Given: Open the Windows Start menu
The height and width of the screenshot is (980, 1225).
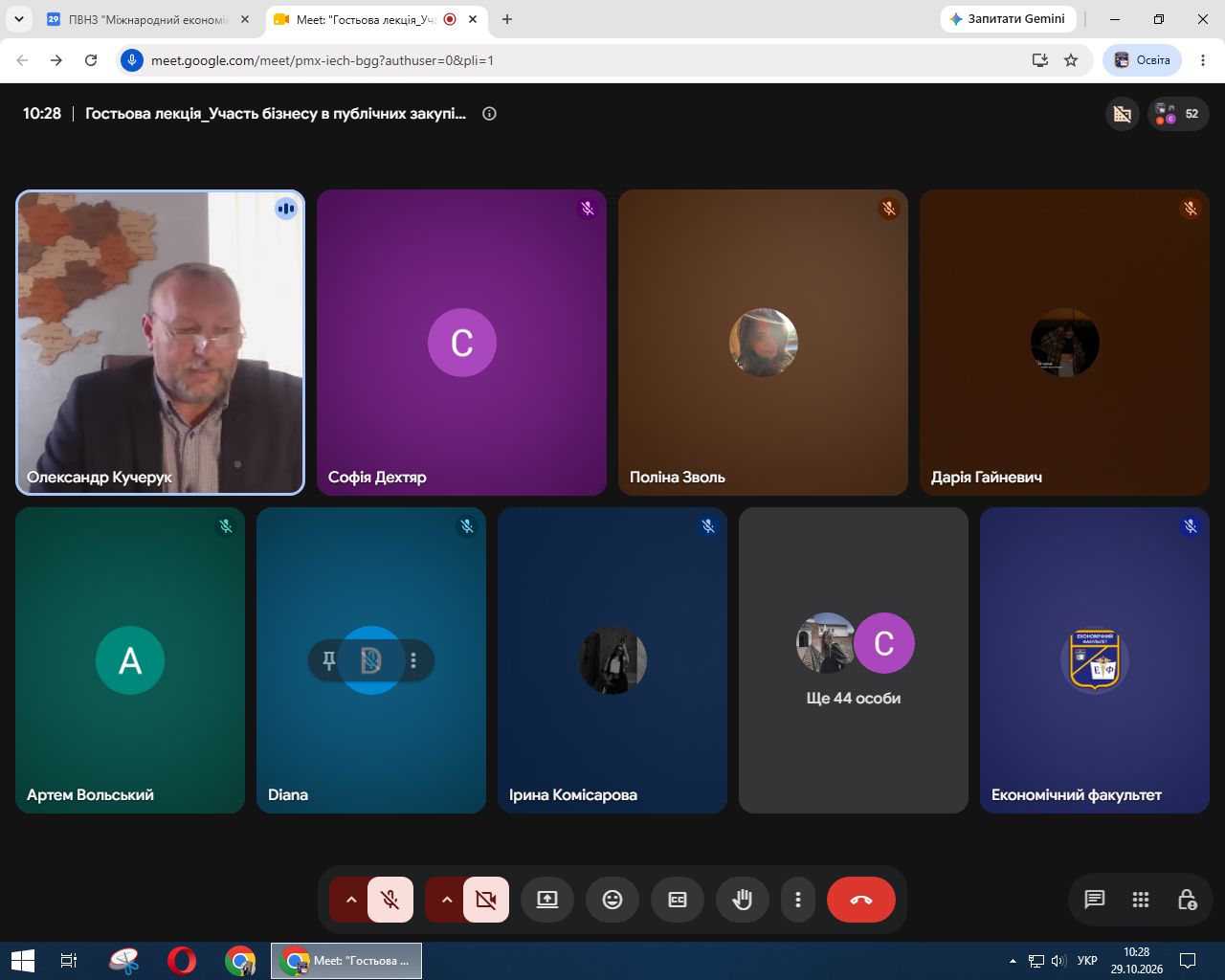Looking at the screenshot, I should pyautogui.click(x=22, y=960).
